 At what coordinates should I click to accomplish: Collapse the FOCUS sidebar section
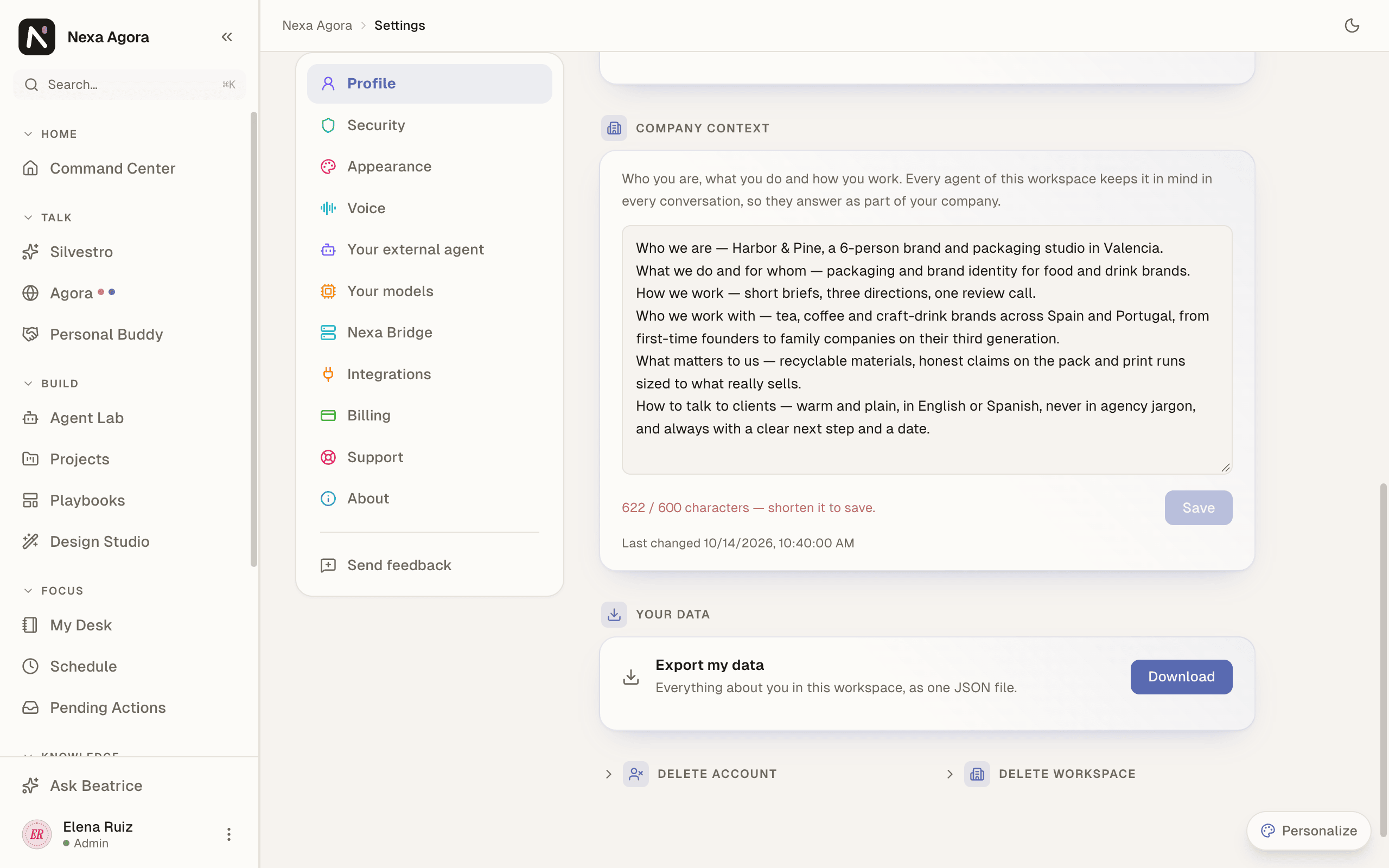[x=53, y=591]
